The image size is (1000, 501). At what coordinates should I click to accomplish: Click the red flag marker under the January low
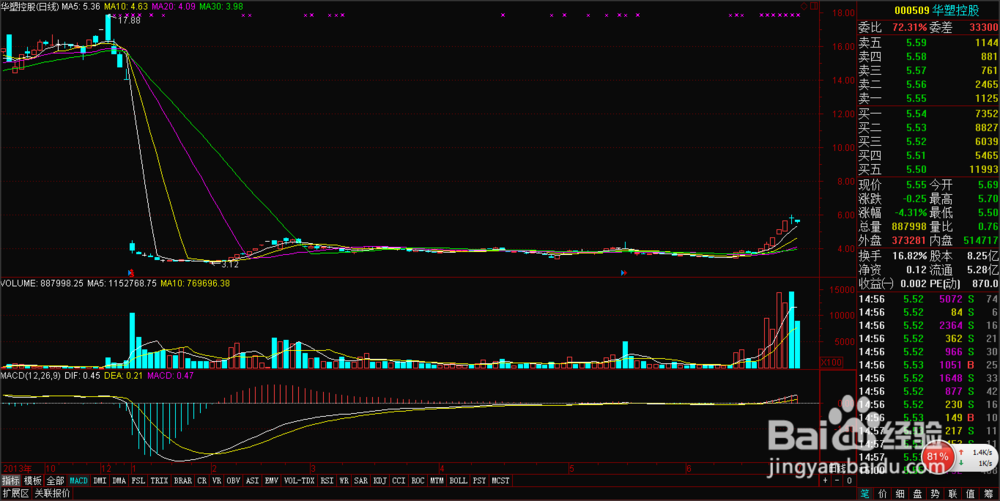pyautogui.click(x=131, y=272)
